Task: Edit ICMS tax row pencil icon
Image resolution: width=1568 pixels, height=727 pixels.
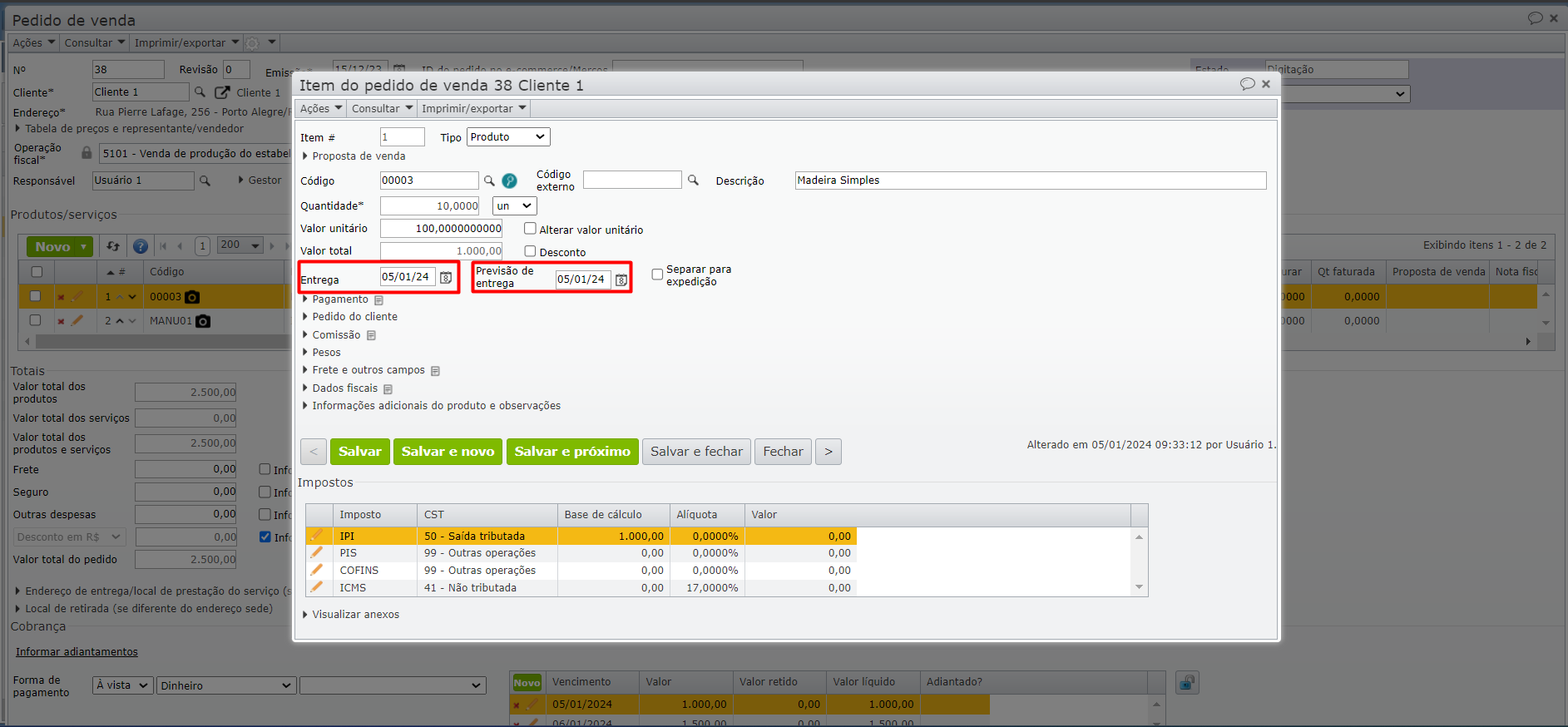Action: tap(317, 587)
